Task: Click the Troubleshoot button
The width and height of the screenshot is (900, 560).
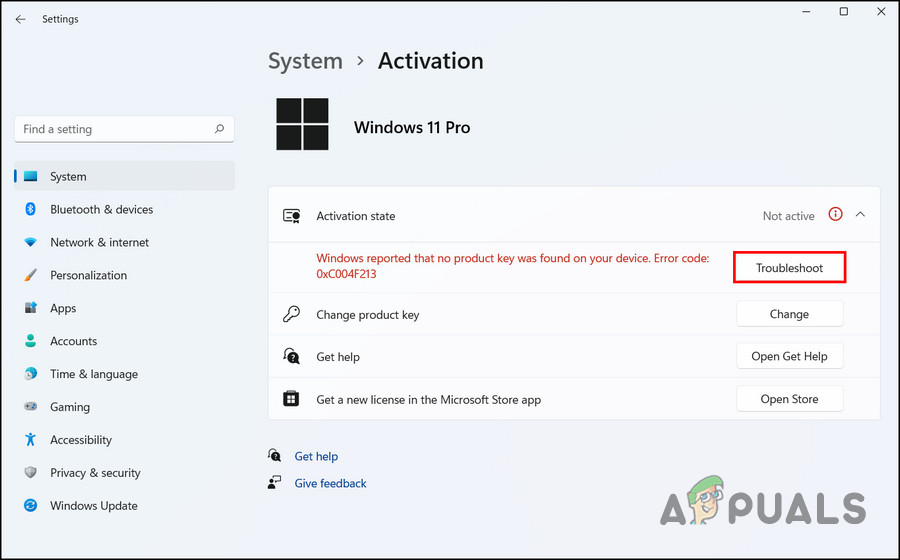Action: click(789, 268)
